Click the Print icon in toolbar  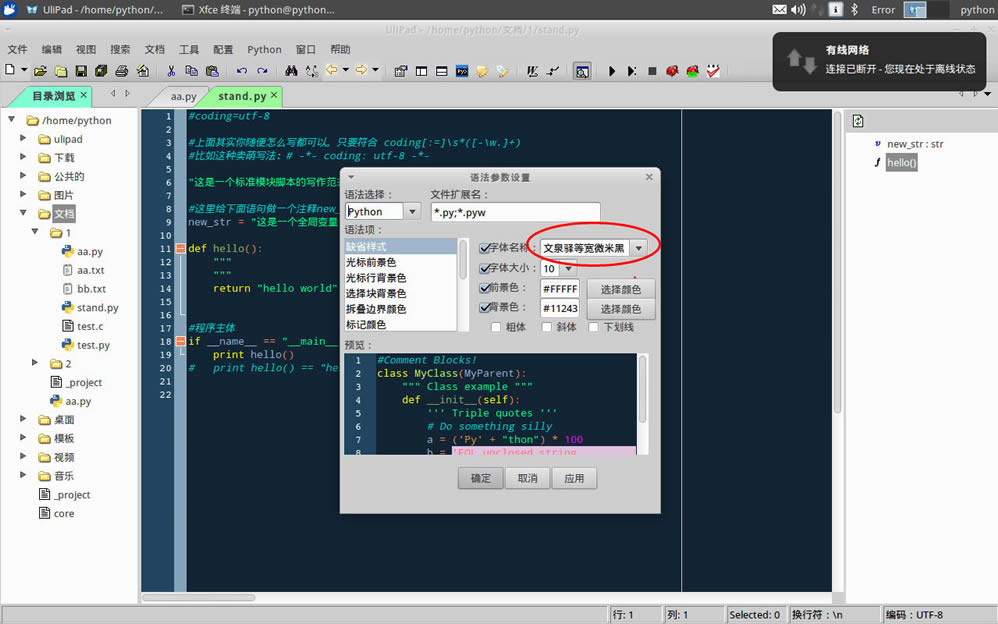click(x=121, y=71)
